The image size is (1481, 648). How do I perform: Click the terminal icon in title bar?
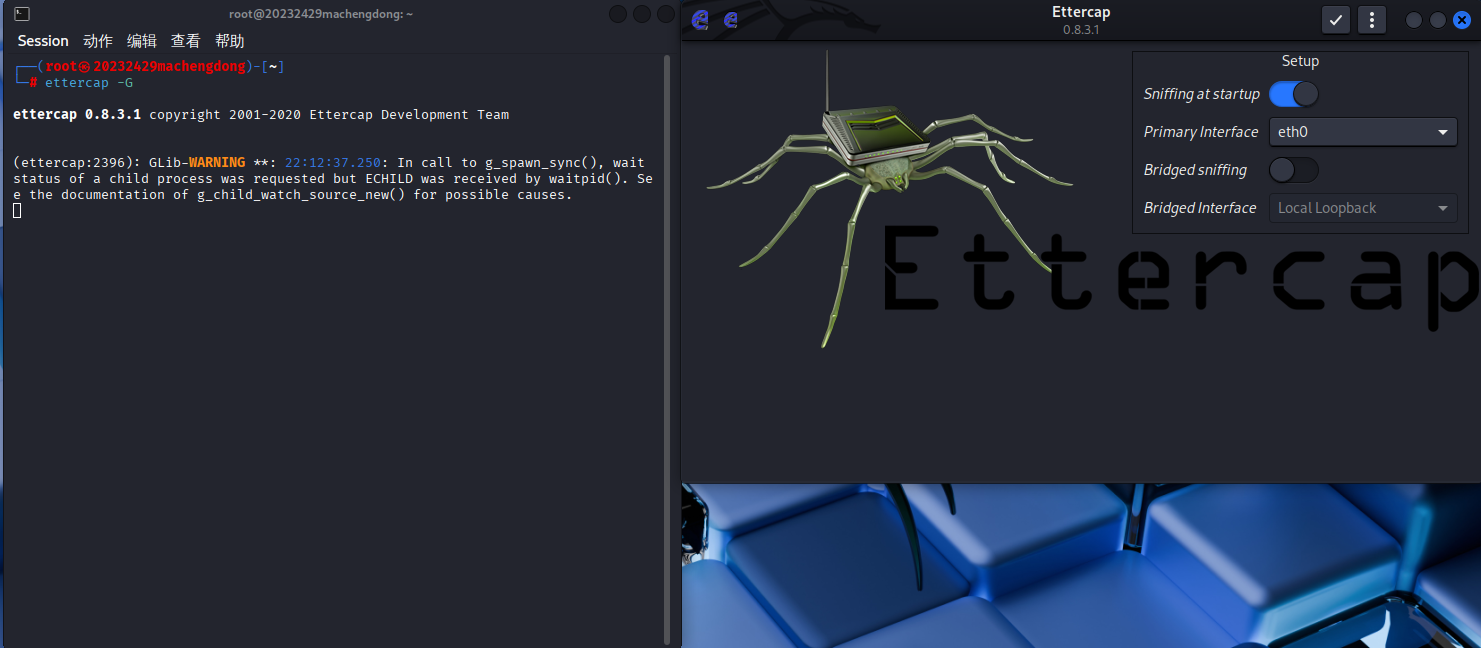[x=21, y=14]
